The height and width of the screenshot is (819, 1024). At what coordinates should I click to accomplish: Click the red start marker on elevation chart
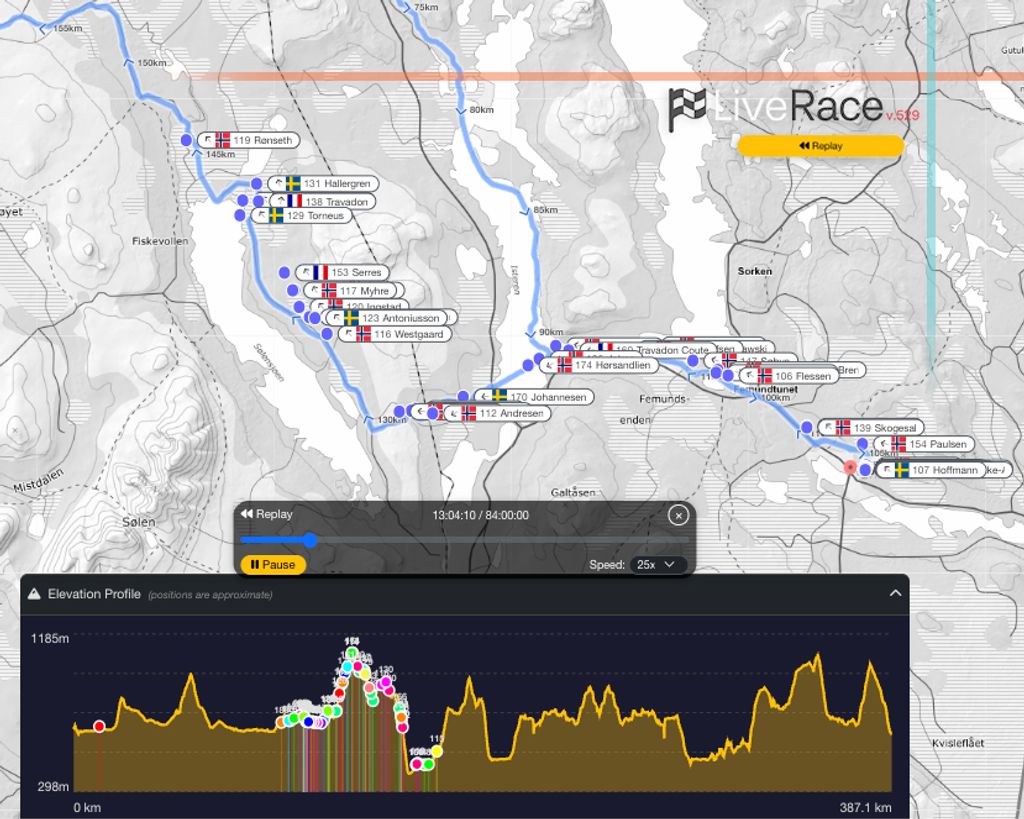tap(99, 726)
